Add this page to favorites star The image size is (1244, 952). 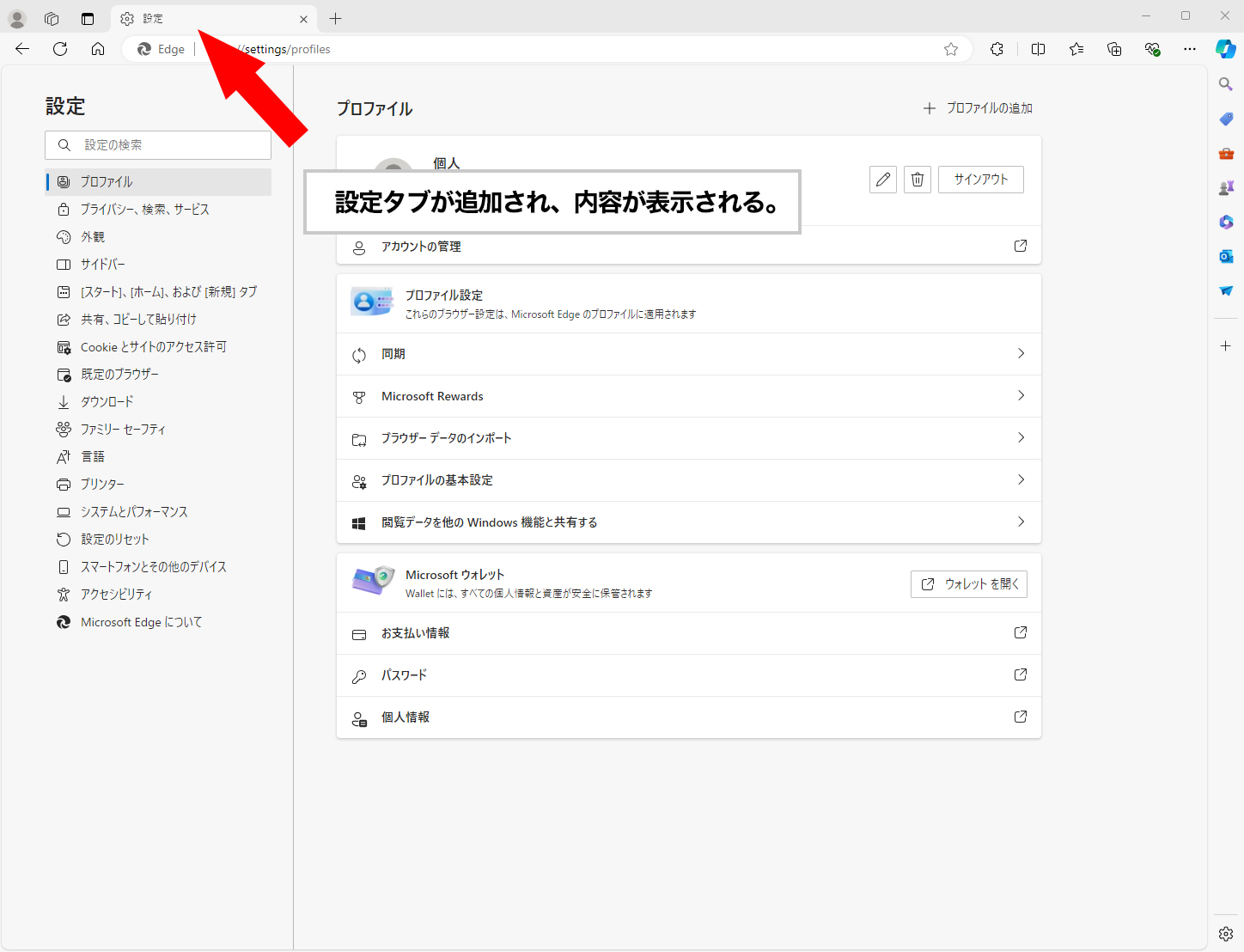[x=951, y=49]
